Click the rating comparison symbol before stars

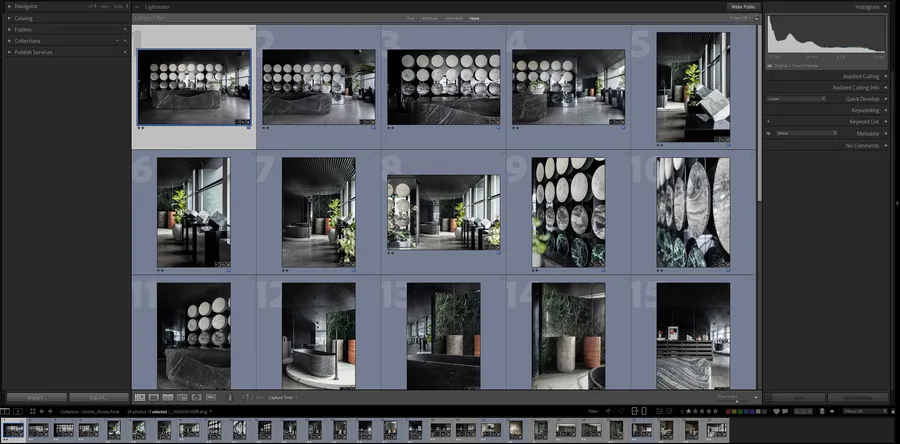tap(682, 411)
